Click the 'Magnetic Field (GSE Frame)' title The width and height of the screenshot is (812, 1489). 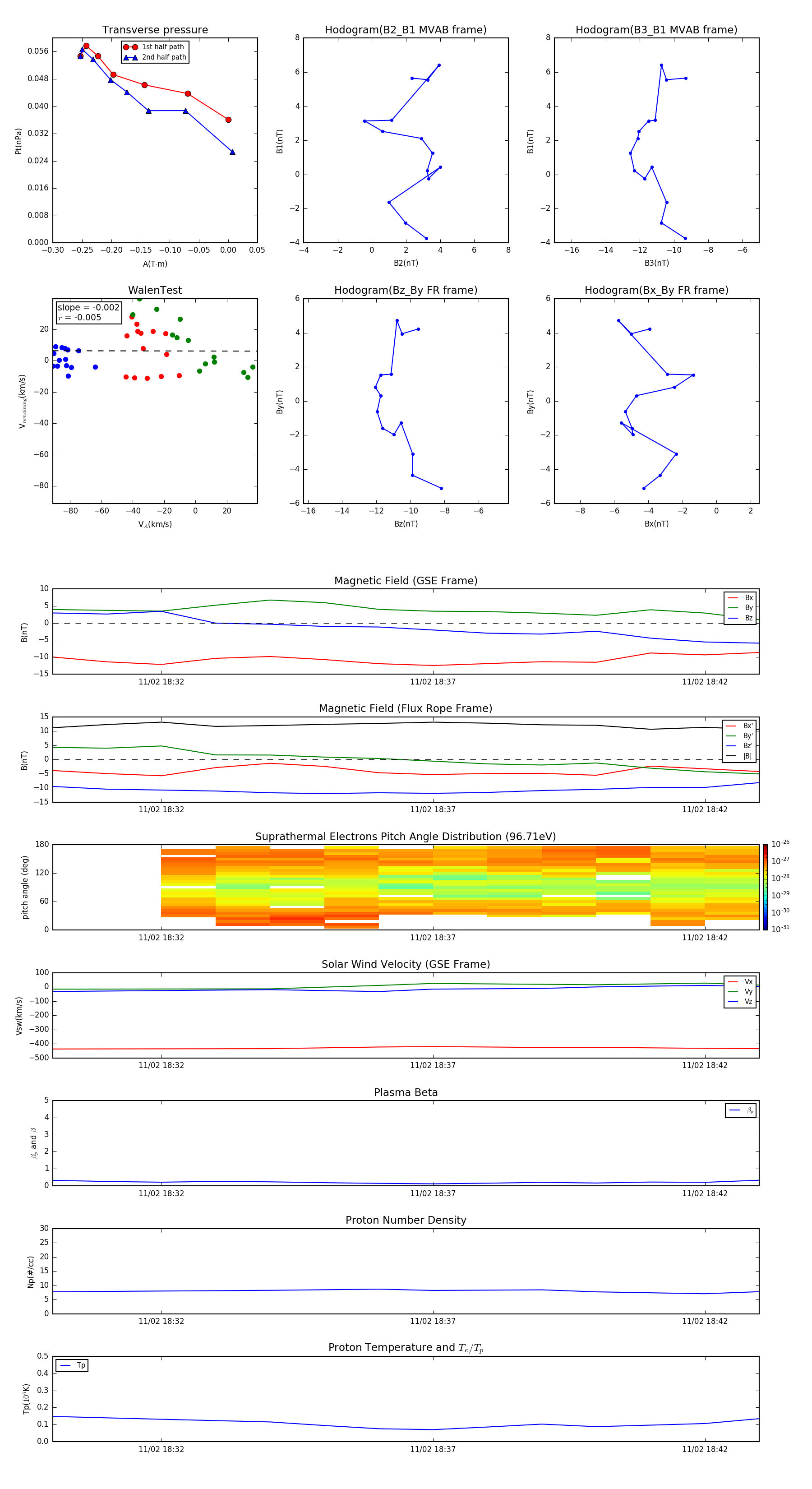(406, 581)
